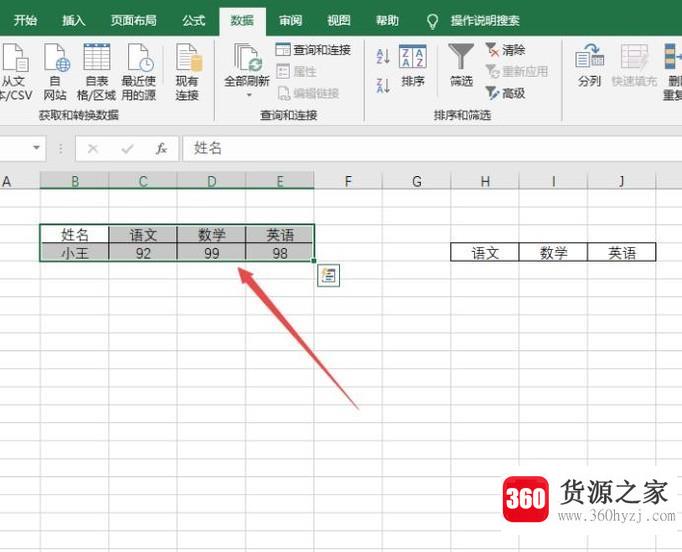
Task: Click the lightbulb Tell Me icon
Action: point(432,21)
